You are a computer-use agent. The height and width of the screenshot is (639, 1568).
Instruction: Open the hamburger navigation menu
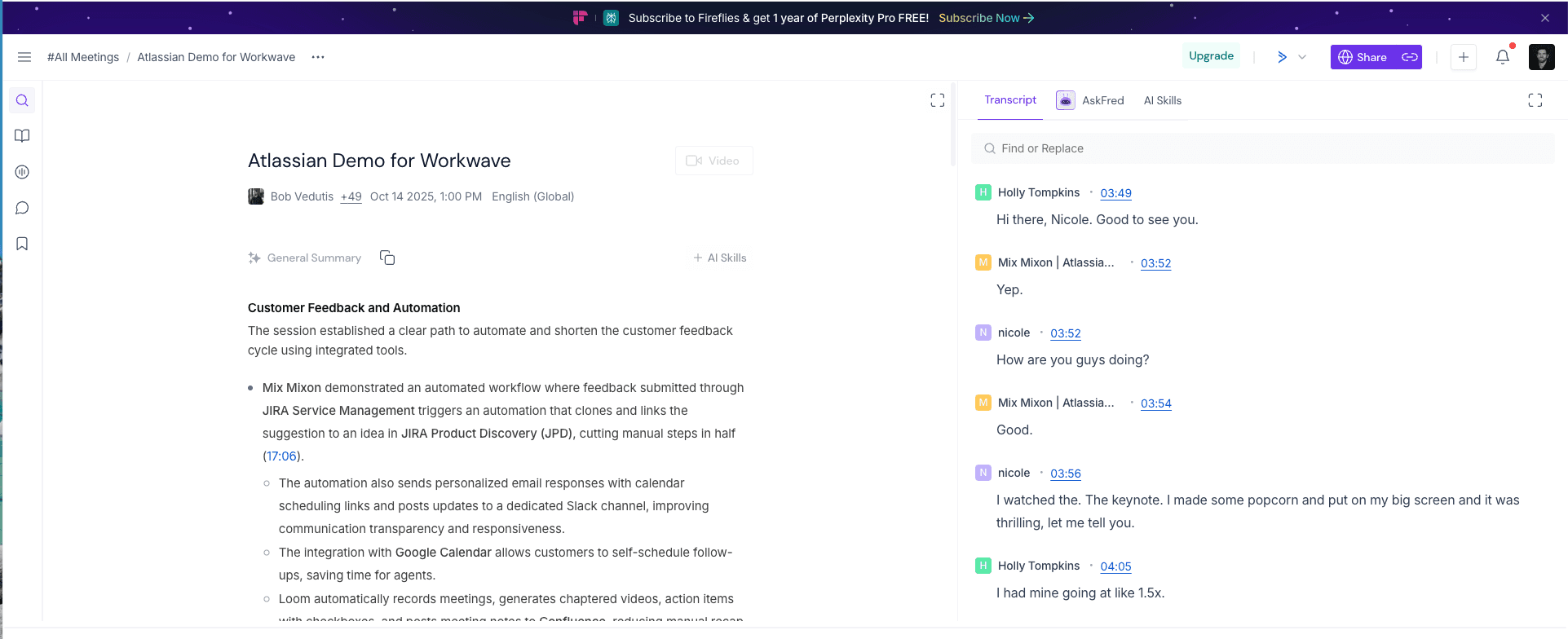pos(24,57)
